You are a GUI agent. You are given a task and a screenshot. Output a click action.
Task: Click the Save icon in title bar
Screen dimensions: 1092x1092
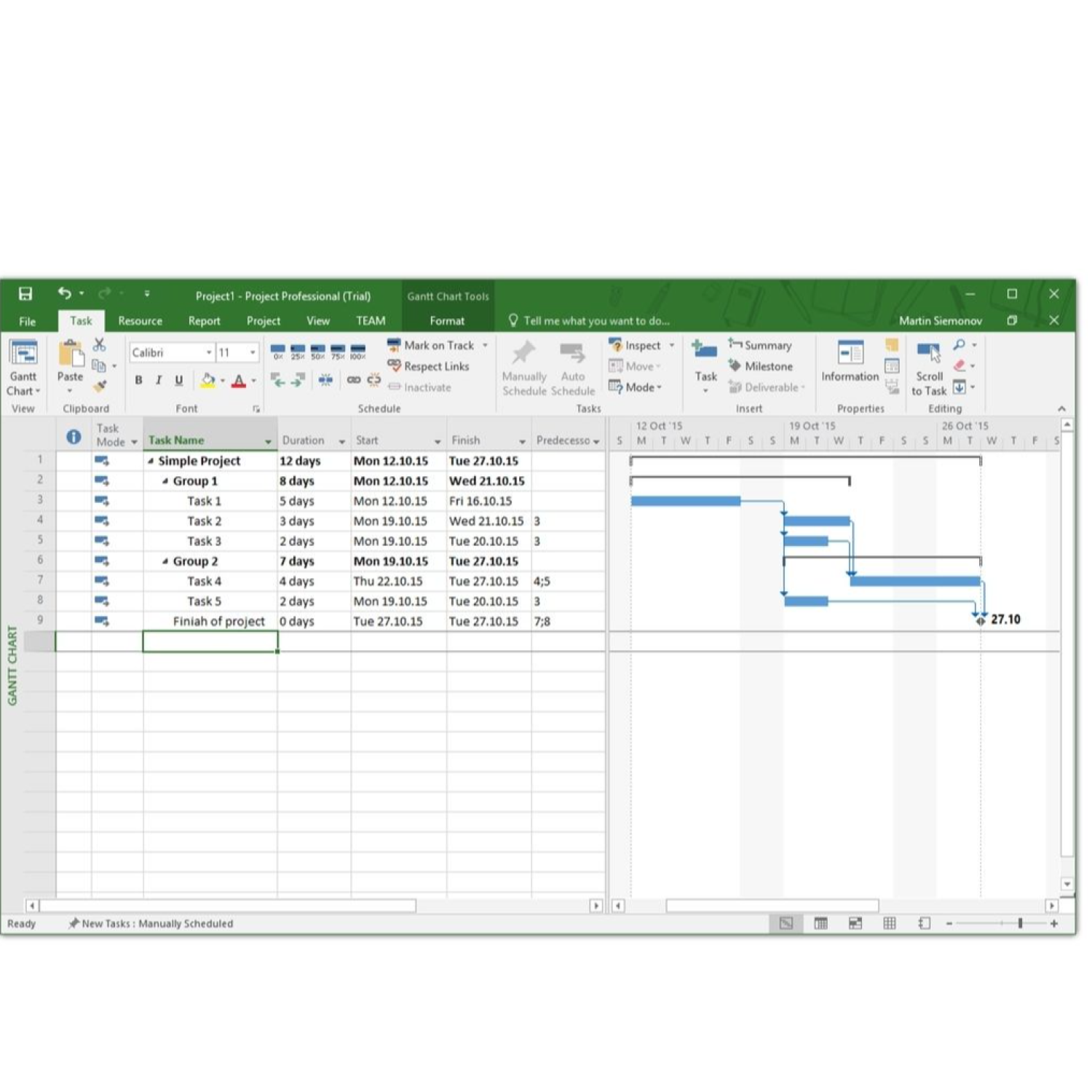[x=25, y=294]
